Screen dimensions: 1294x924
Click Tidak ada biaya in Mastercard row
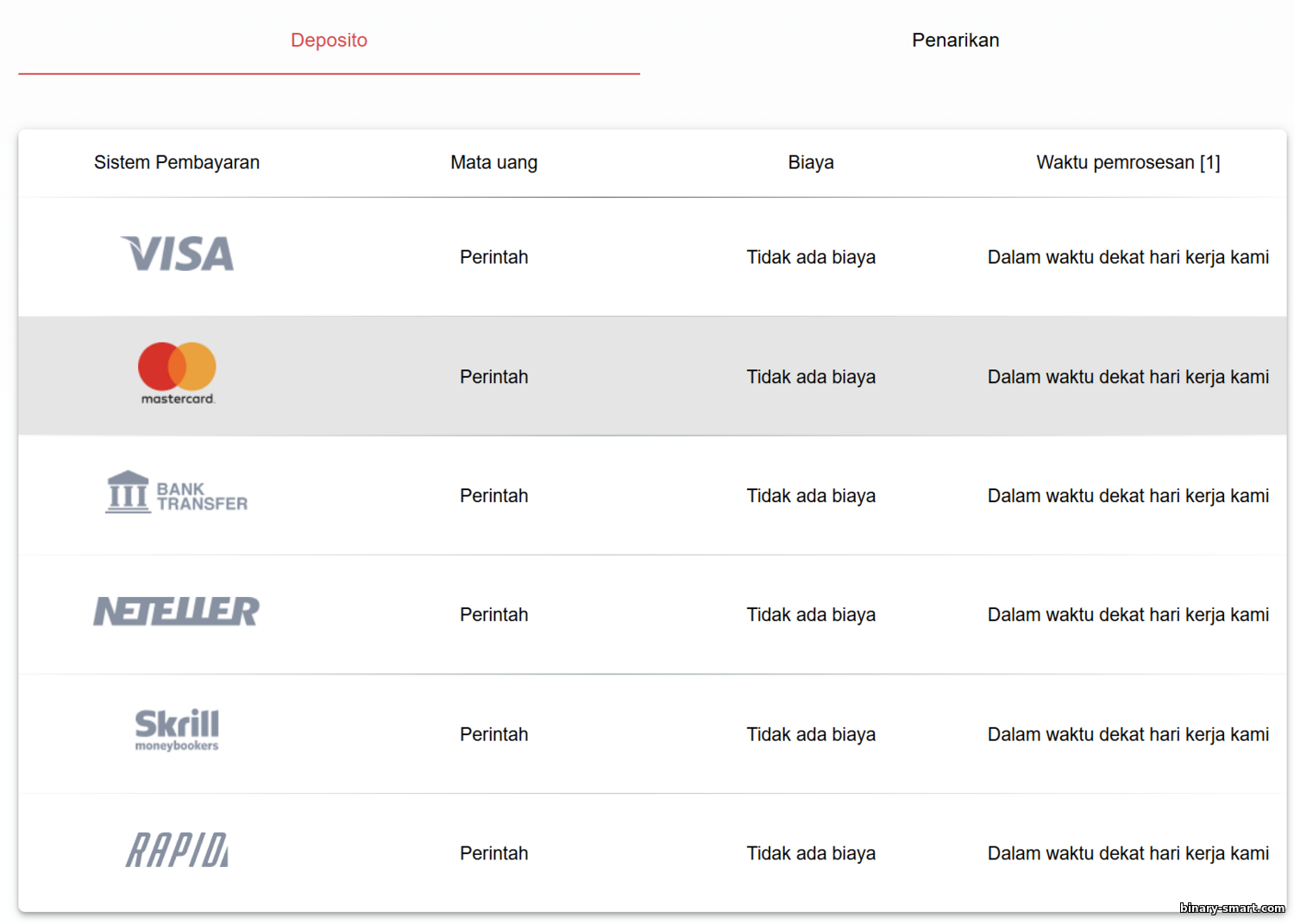(811, 377)
